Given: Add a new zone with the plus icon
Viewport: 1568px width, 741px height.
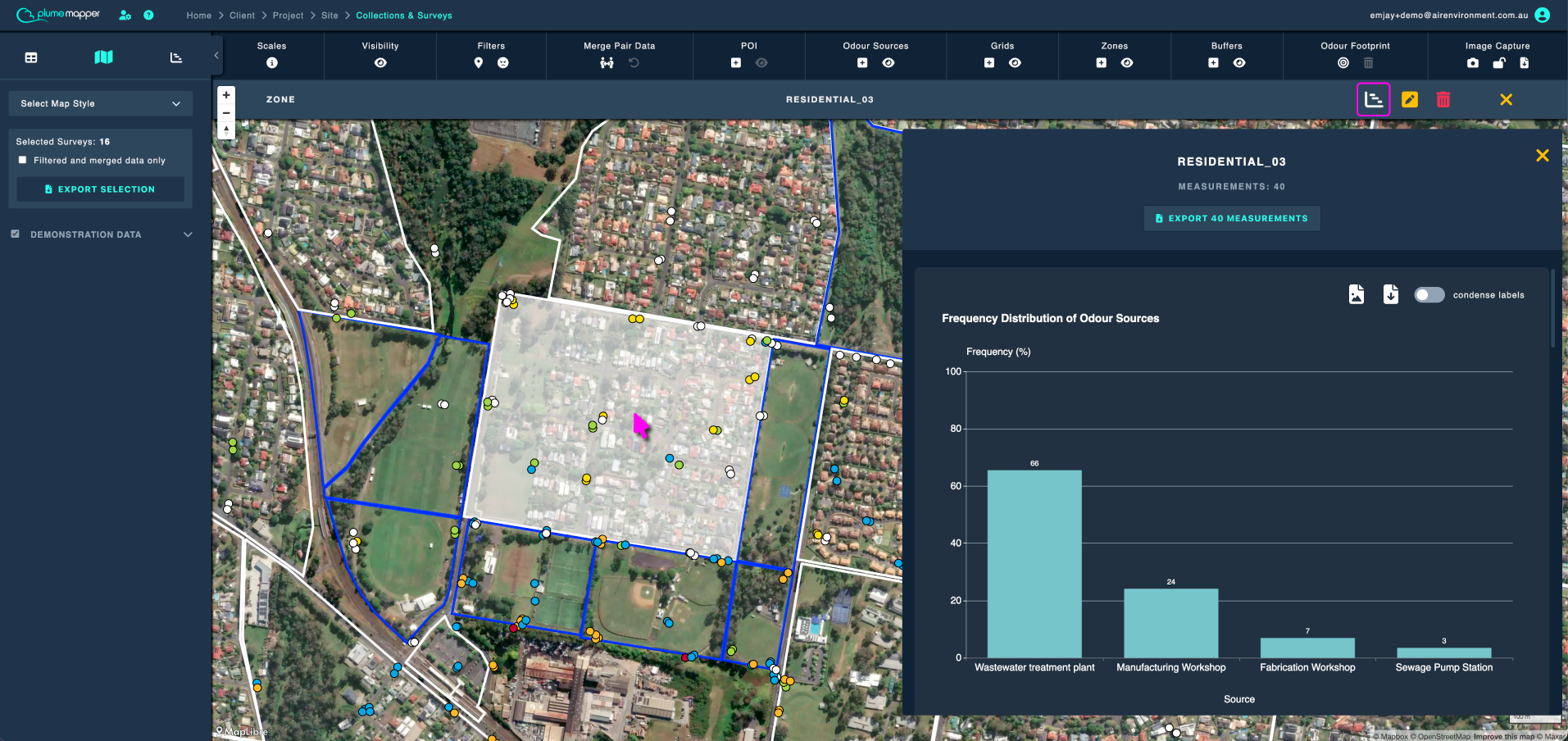Looking at the screenshot, I should pos(1102,63).
